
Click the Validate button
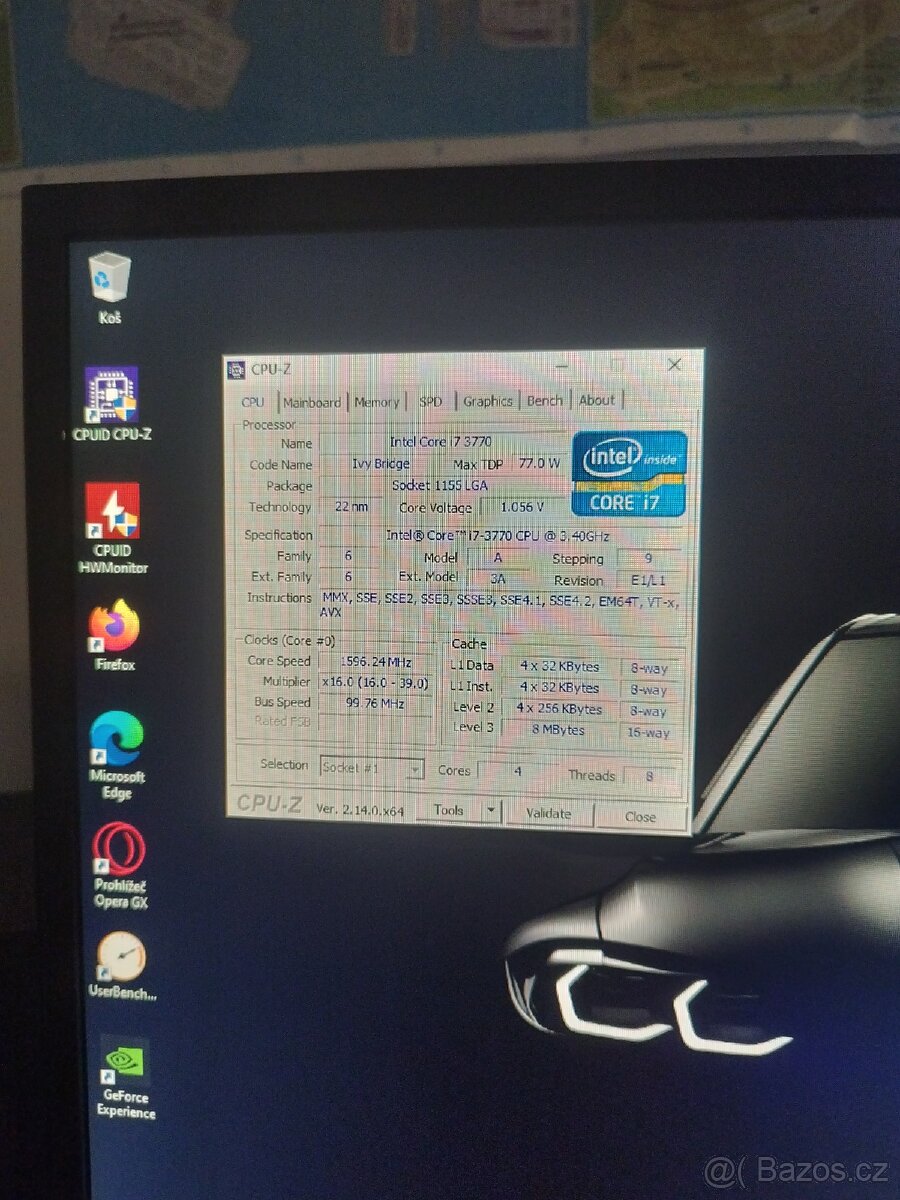548,814
